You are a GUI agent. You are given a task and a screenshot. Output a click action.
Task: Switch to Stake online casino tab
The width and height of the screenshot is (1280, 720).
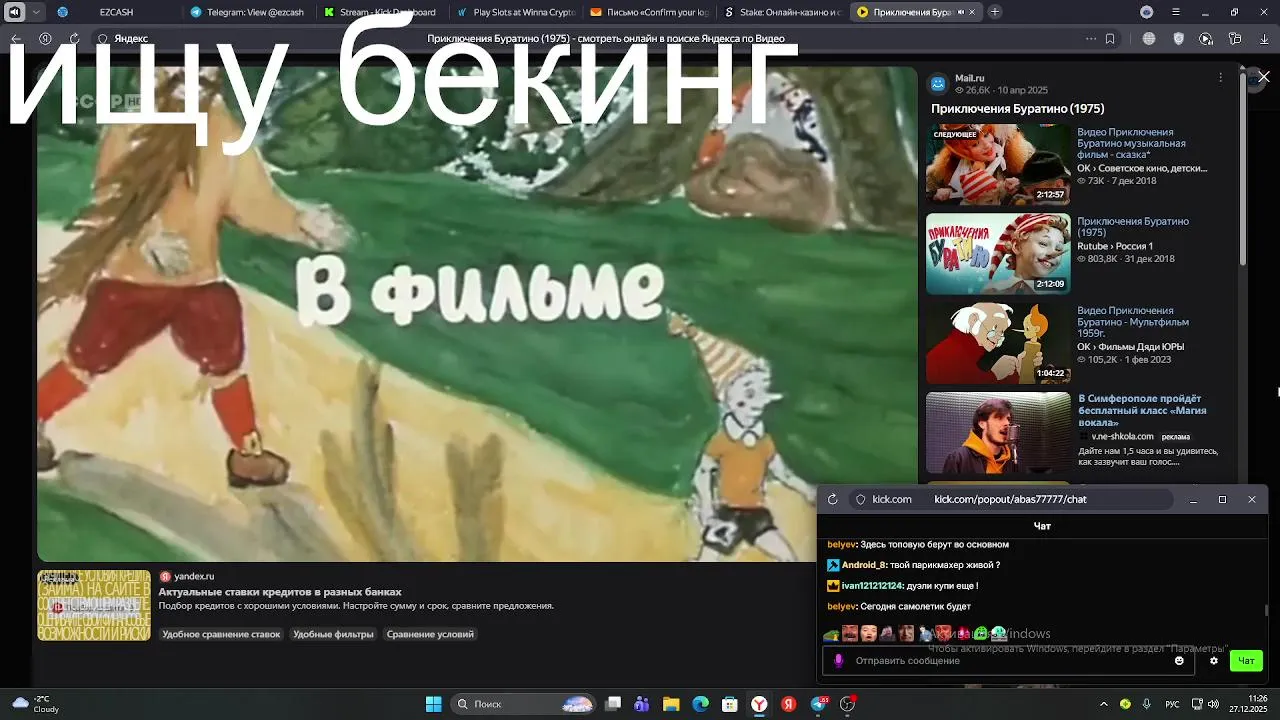click(x=782, y=12)
